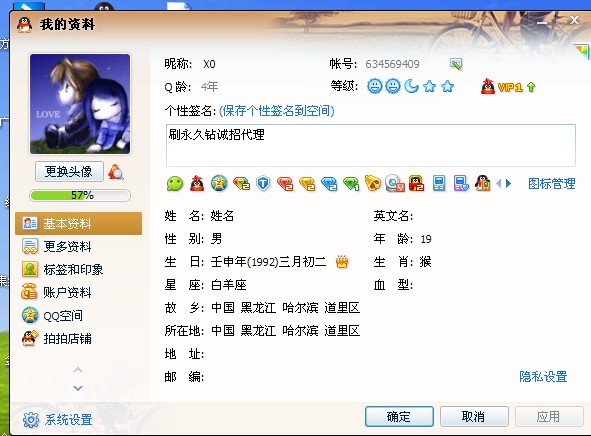
Task: Click the 57% profile completion bar
Action: (x=80, y=196)
